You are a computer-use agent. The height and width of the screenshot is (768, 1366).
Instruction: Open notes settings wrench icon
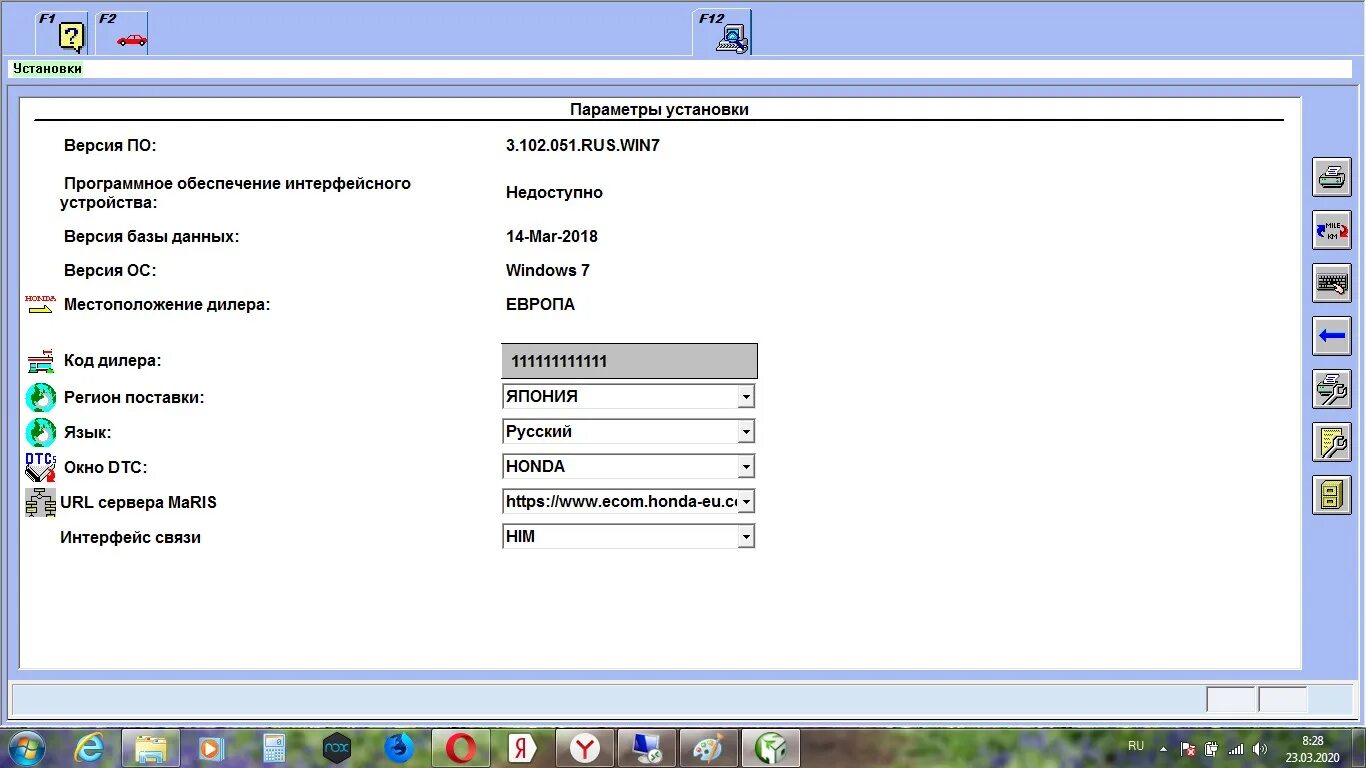pyautogui.click(x=1332, y=442)
